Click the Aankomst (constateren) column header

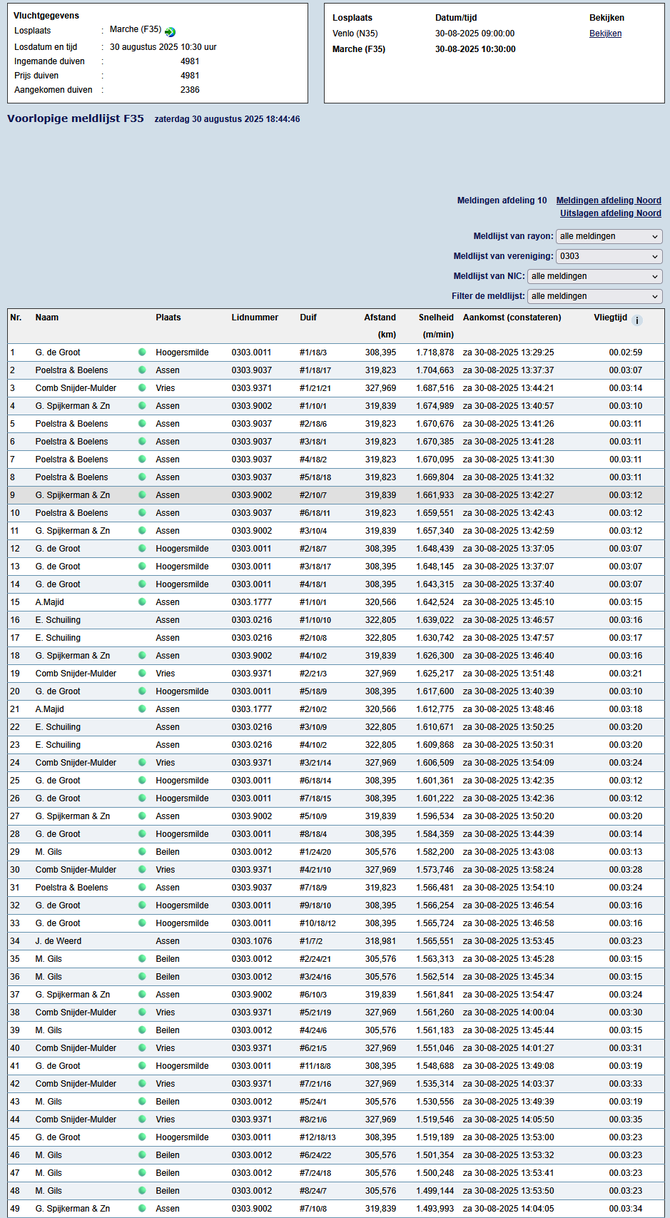pos(512,317)
